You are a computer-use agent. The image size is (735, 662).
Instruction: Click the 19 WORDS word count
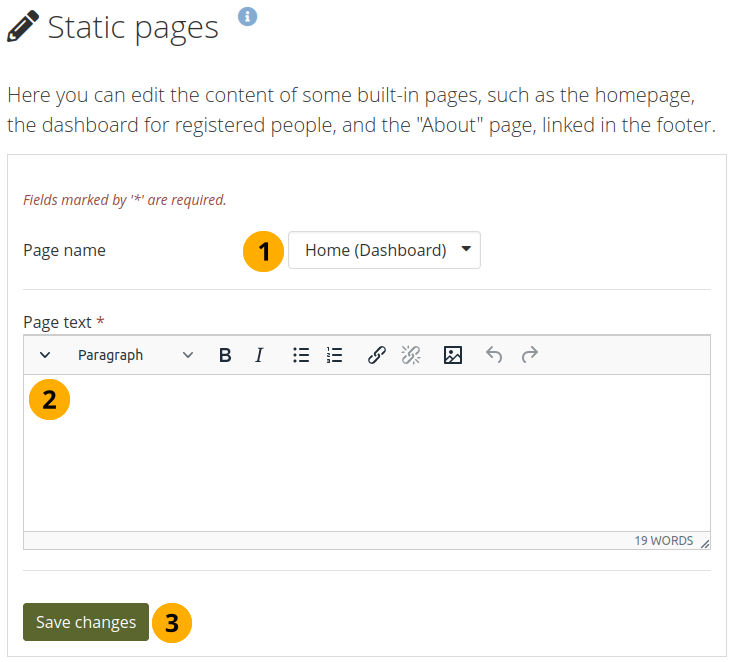tap(663, 541)
